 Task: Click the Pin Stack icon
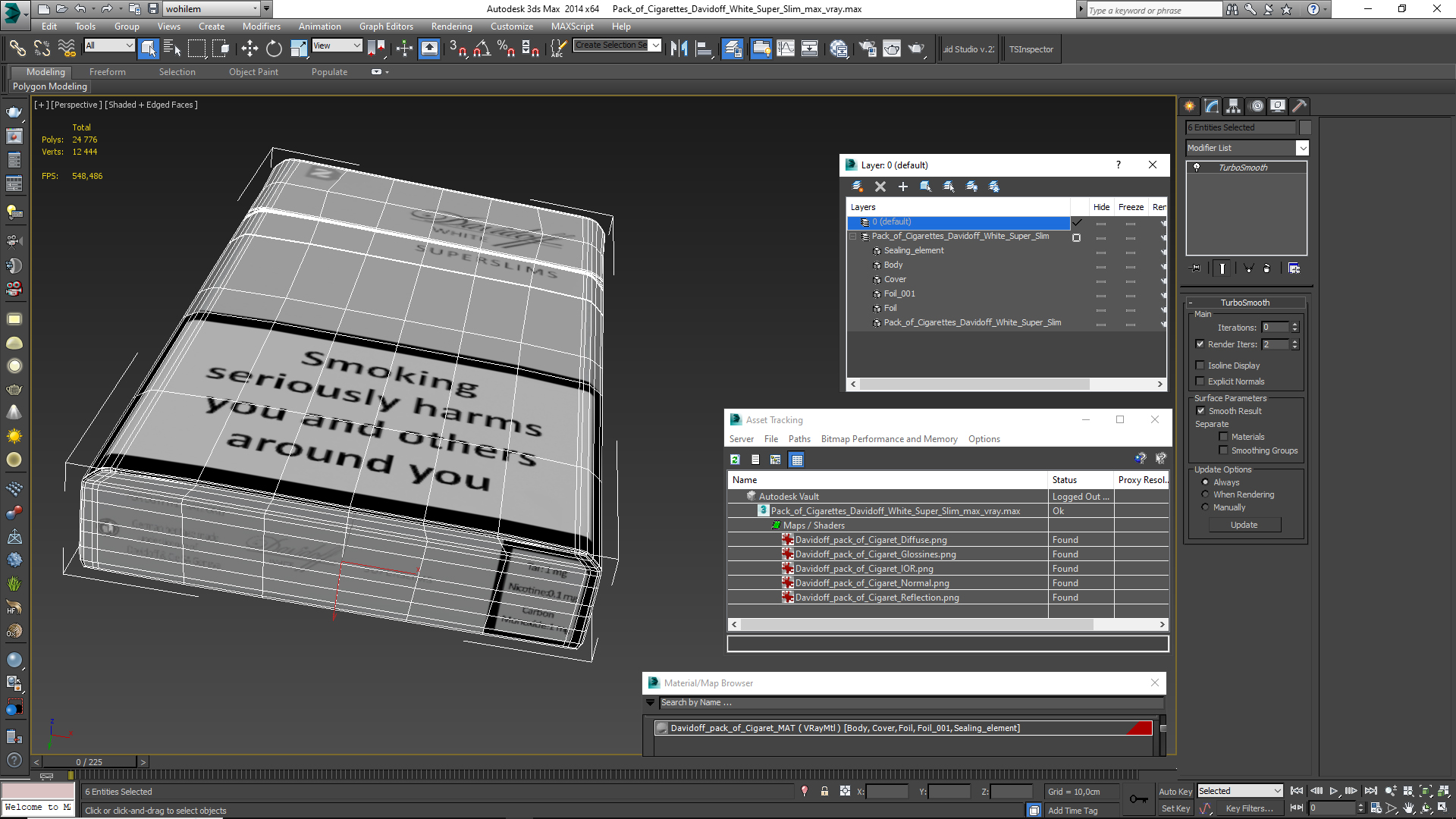click(1196, 268)
